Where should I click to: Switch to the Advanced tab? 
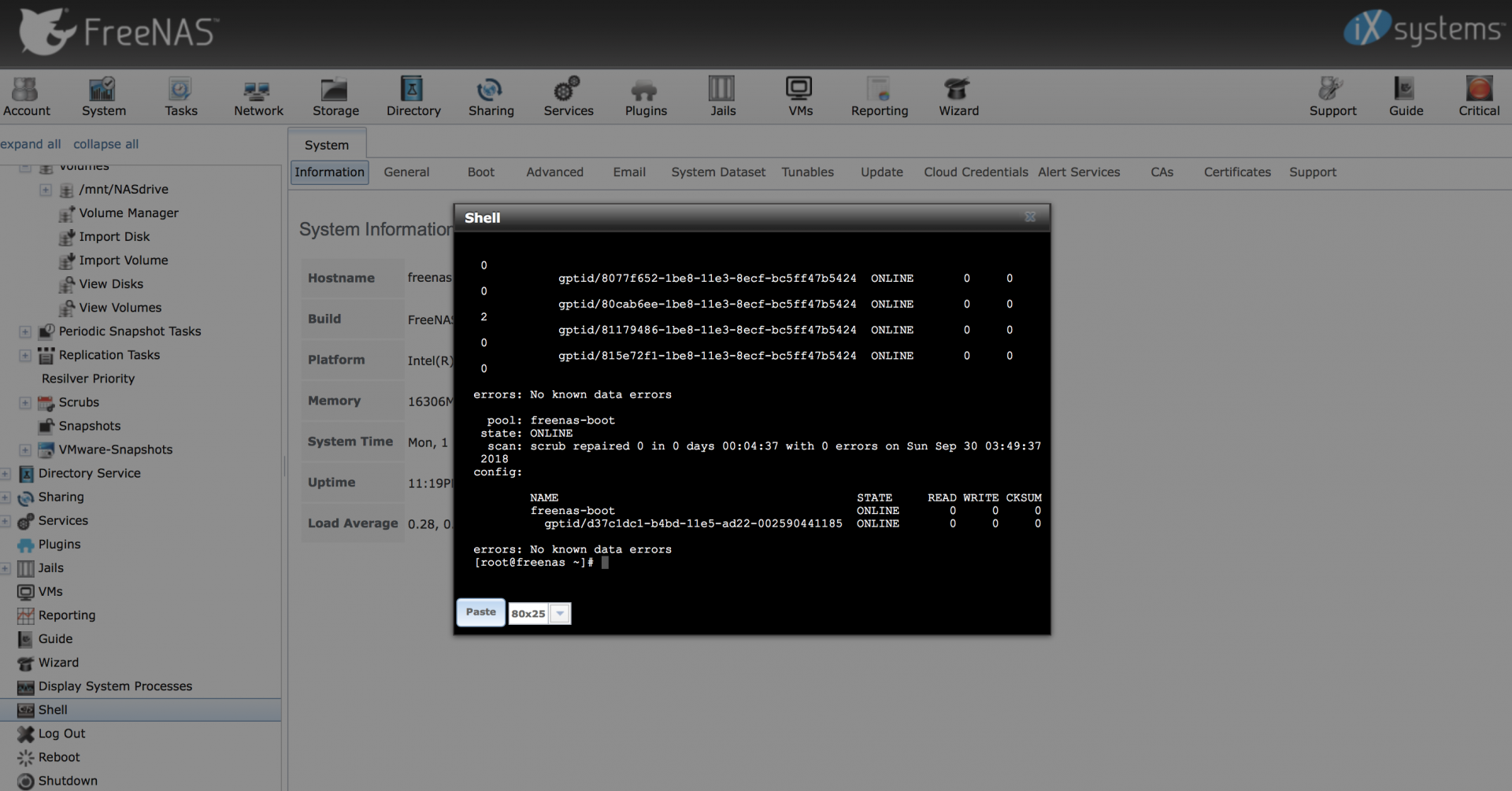click(554, 172)
